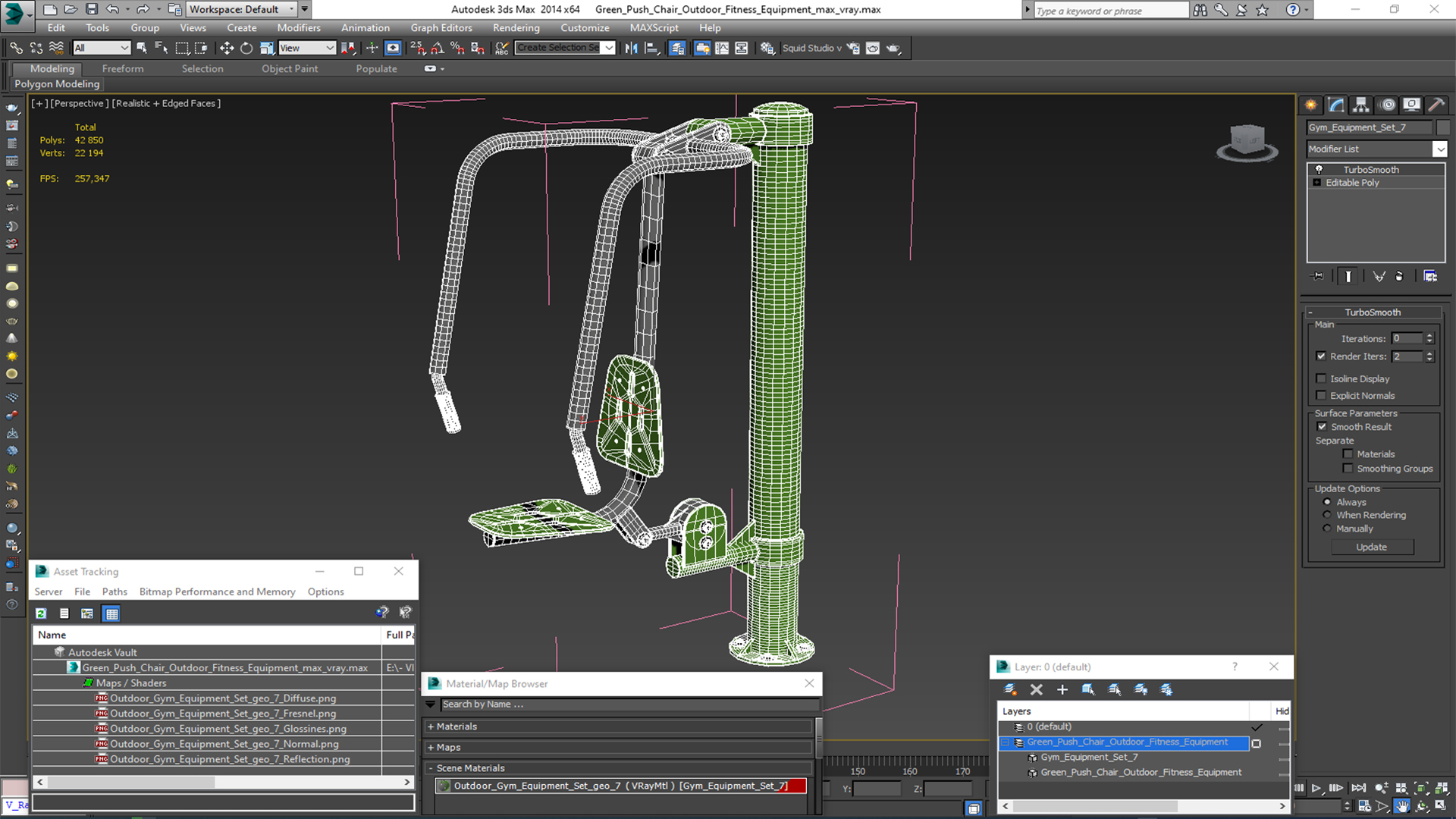The height and width of the screenshot is (819, 1456).
Task: Select the Rectangular Selection Region tool
Action: (x=182, y=48)
